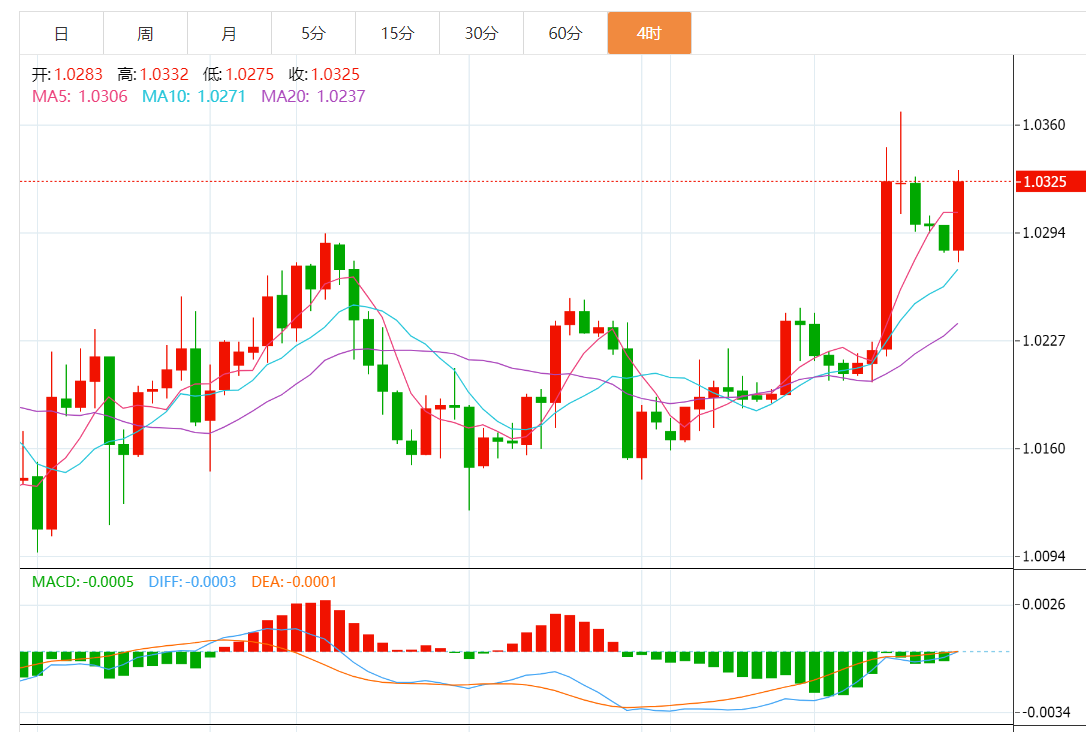Click the 收: 1.0325 close price value

click(324, 74)
